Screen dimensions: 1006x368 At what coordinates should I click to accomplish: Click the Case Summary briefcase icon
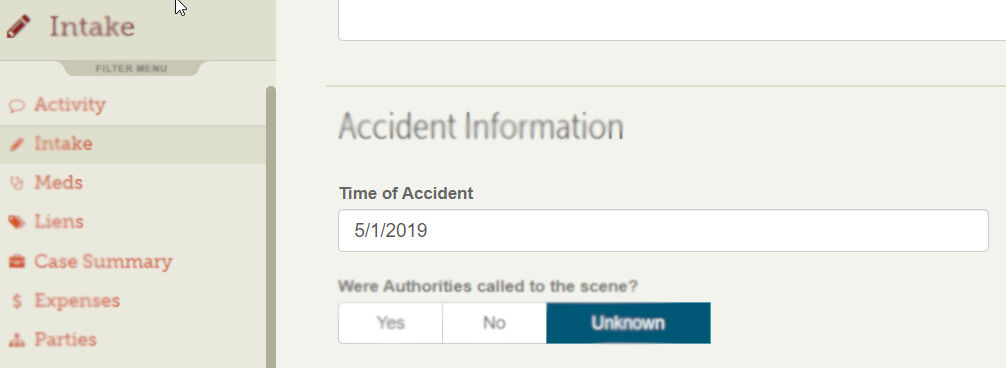tap(17, 262)
